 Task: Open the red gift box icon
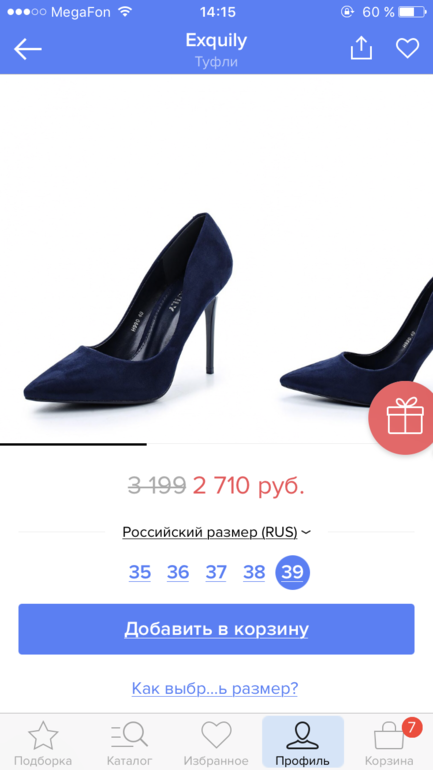click(x=401, y=417)
